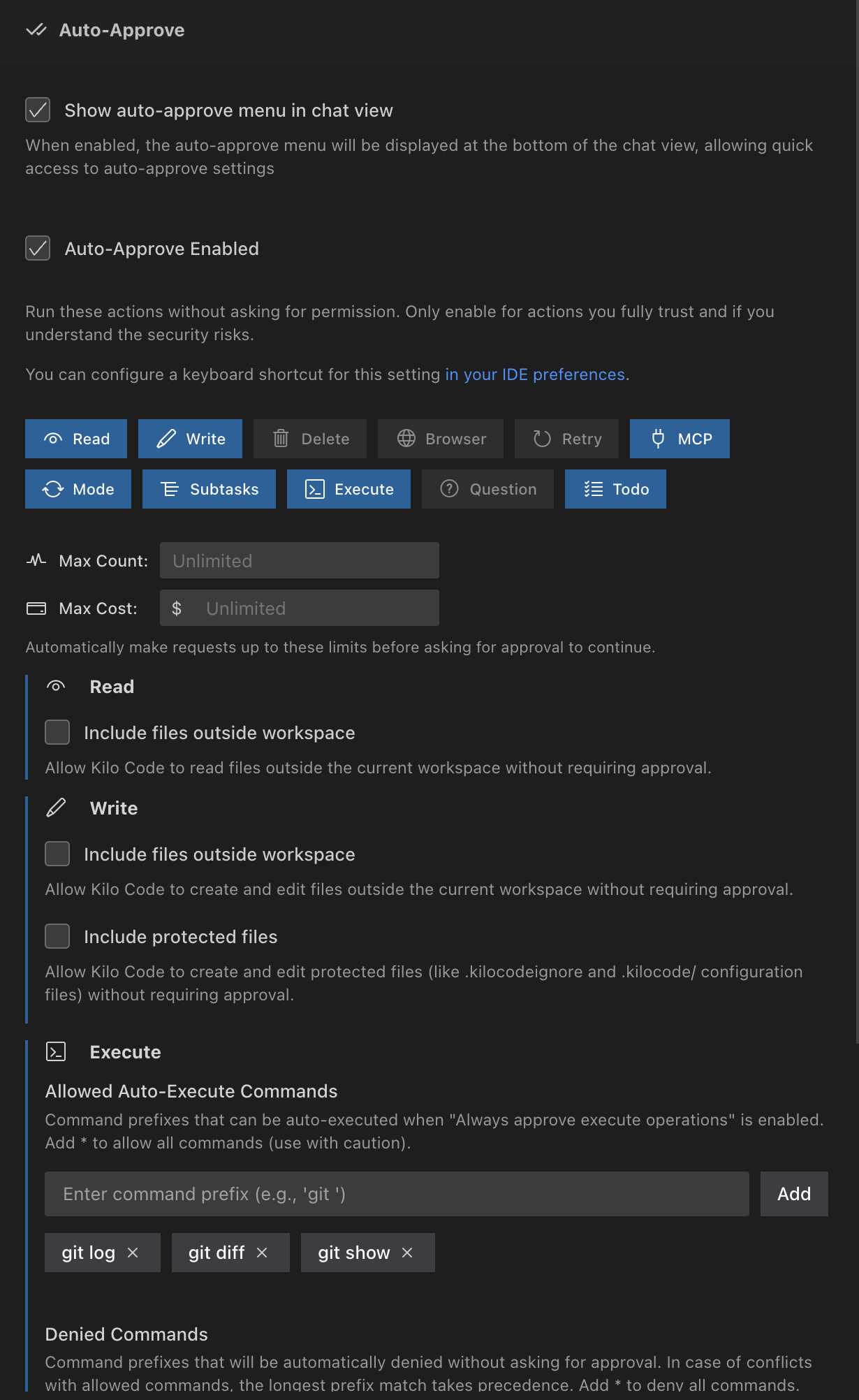Screen dimensions: 859x1400
Task: Check Include files outside workspace under Read
Action: pos(57,733)
